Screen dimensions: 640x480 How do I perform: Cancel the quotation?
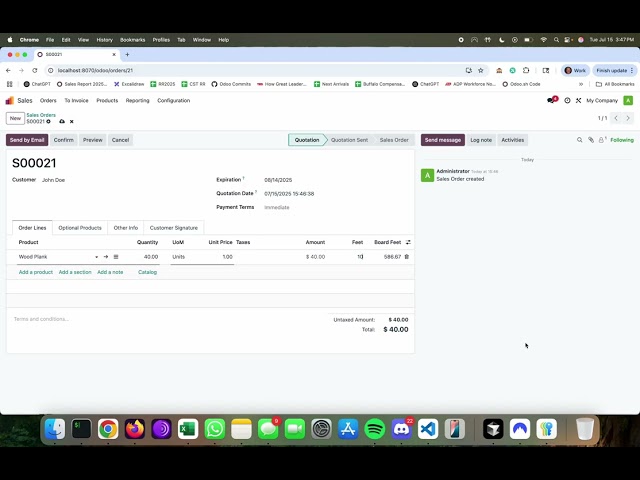coord(120,140)
